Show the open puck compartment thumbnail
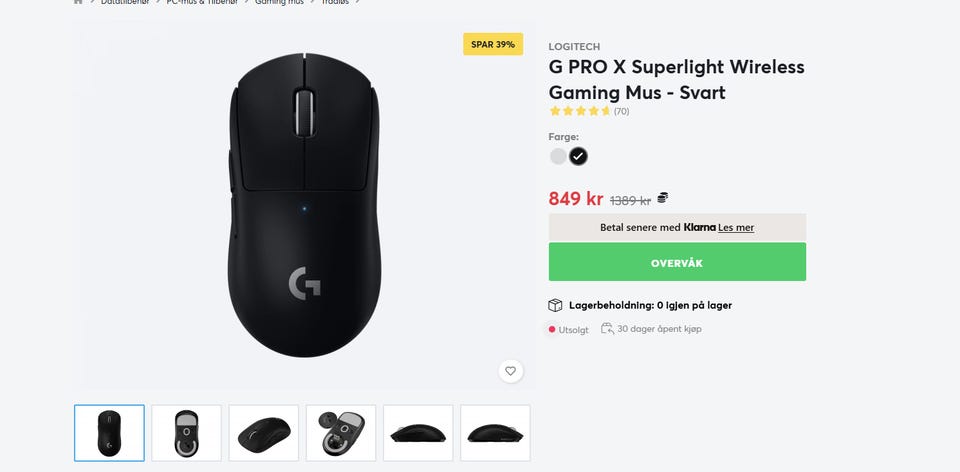This screenshot has height=472, width=960. coord(341,433)
